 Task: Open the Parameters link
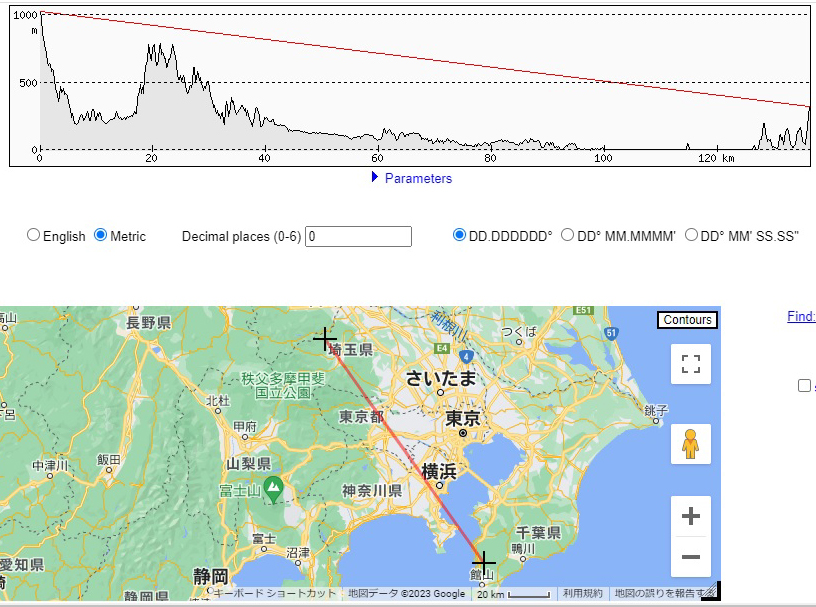(x=418, y=179)
